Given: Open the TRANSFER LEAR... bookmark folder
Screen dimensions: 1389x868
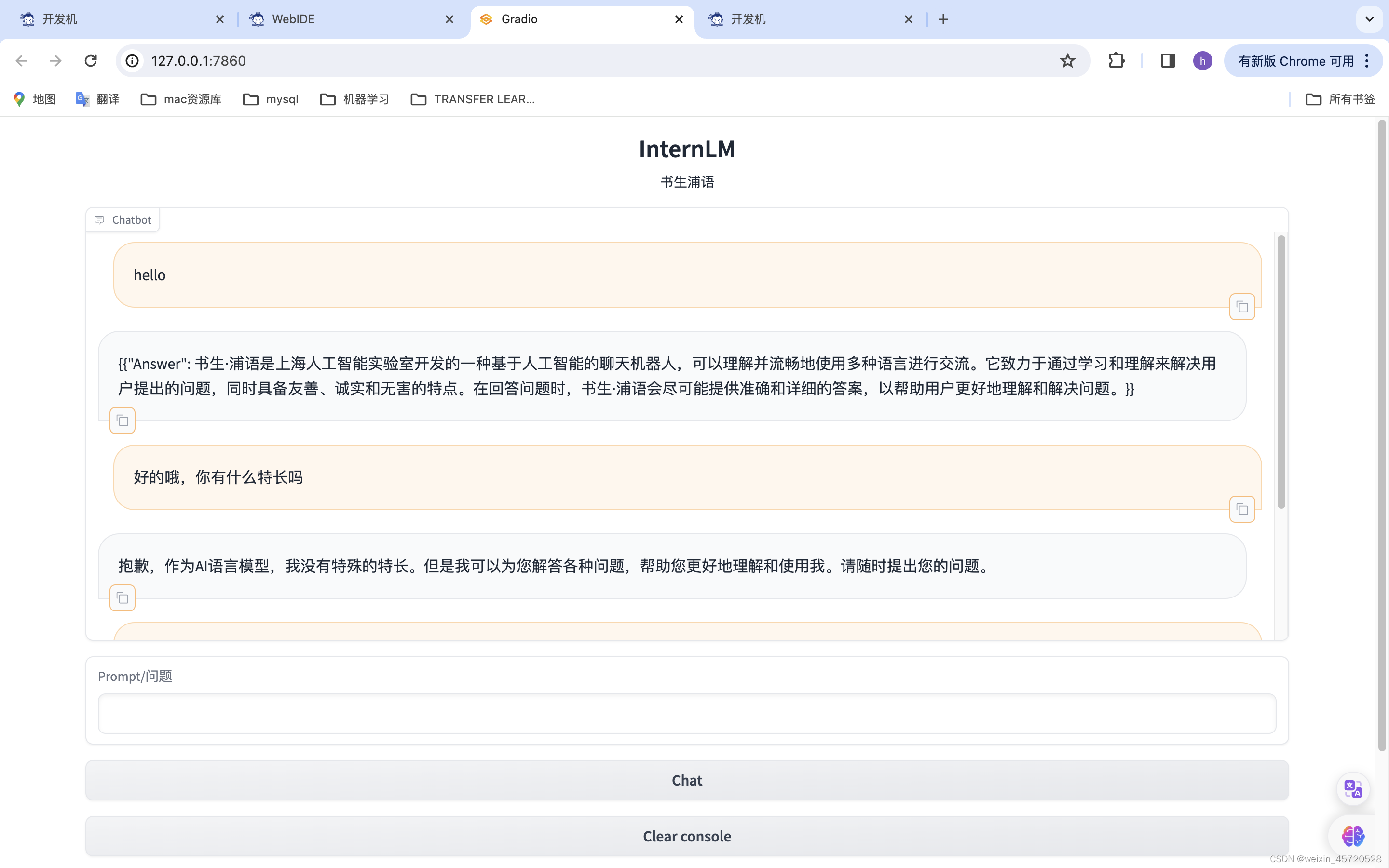Looking at the screenshot, I should pos(473,99).
